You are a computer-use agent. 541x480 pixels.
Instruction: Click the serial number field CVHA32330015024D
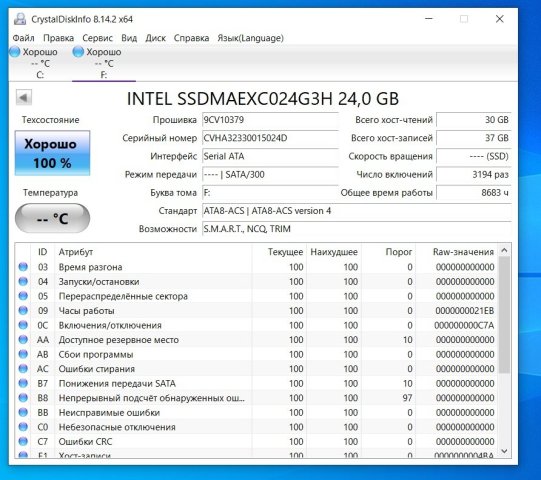(270, 138)
